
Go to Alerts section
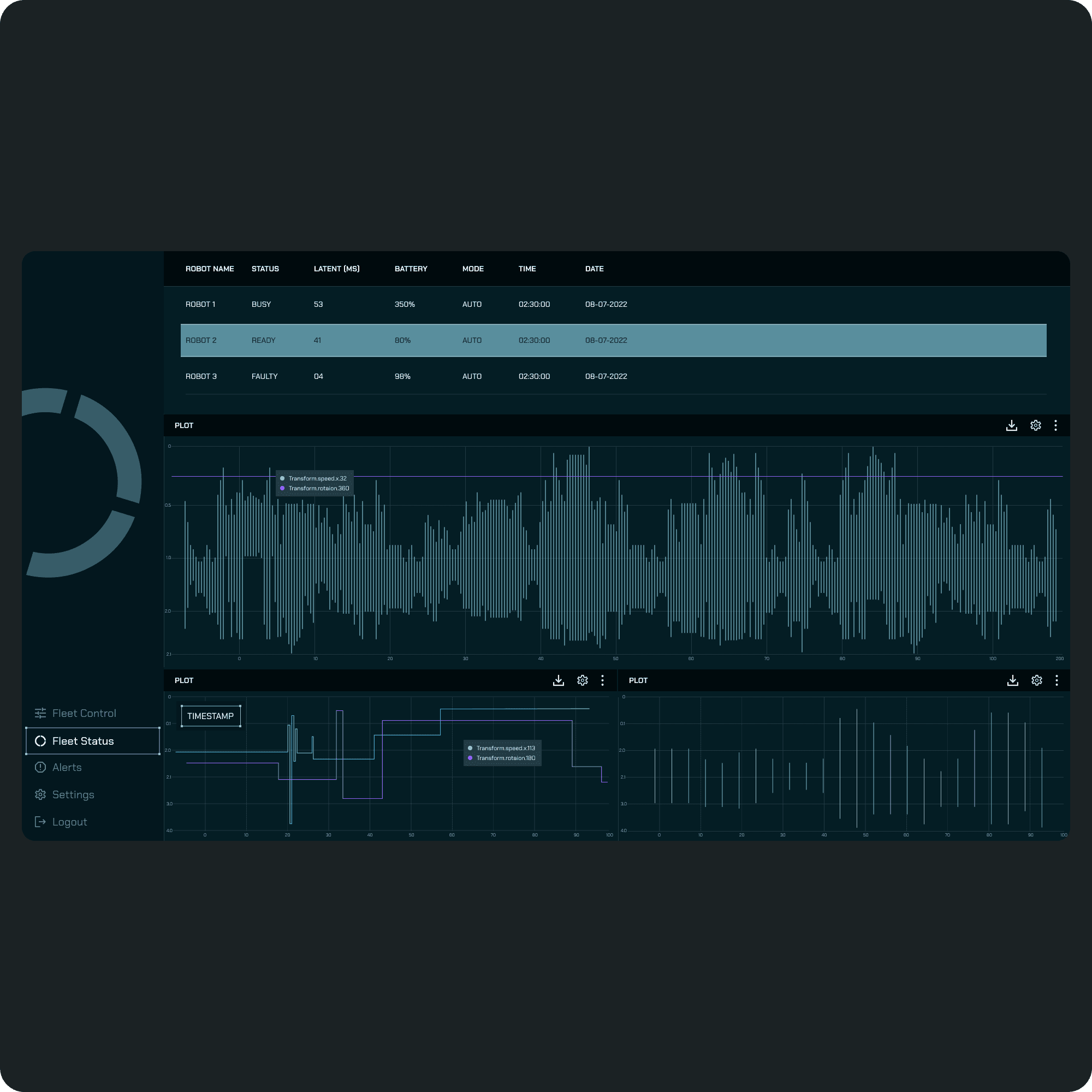click(x=67, y=768)
